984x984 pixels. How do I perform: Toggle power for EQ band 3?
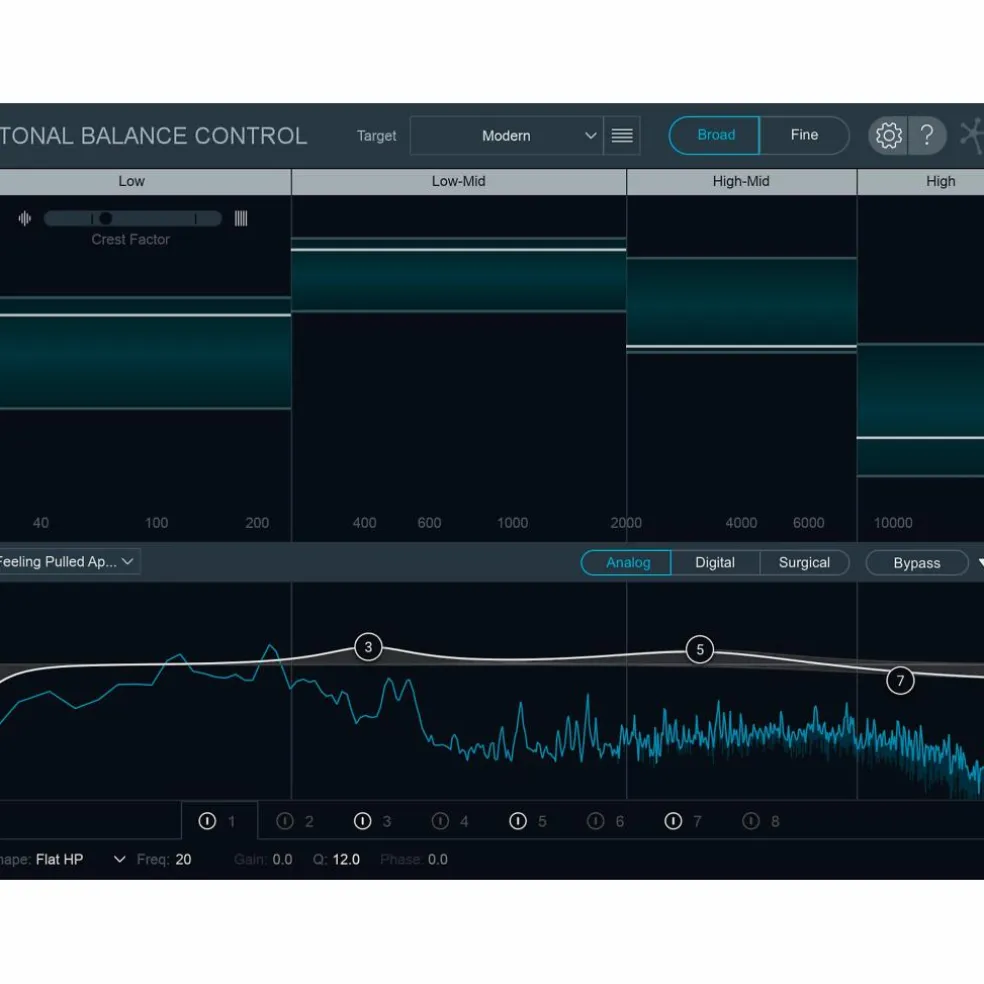click(363, 821)
